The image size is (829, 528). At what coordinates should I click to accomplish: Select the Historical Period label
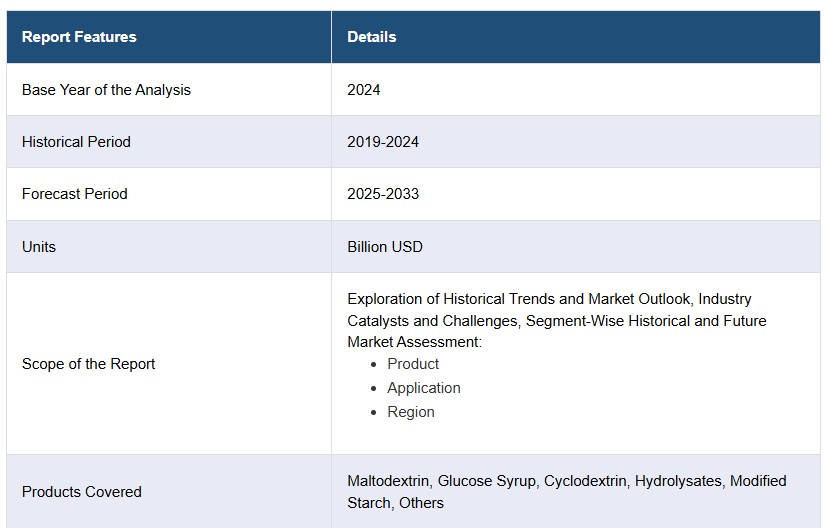[x=76, y=142]
